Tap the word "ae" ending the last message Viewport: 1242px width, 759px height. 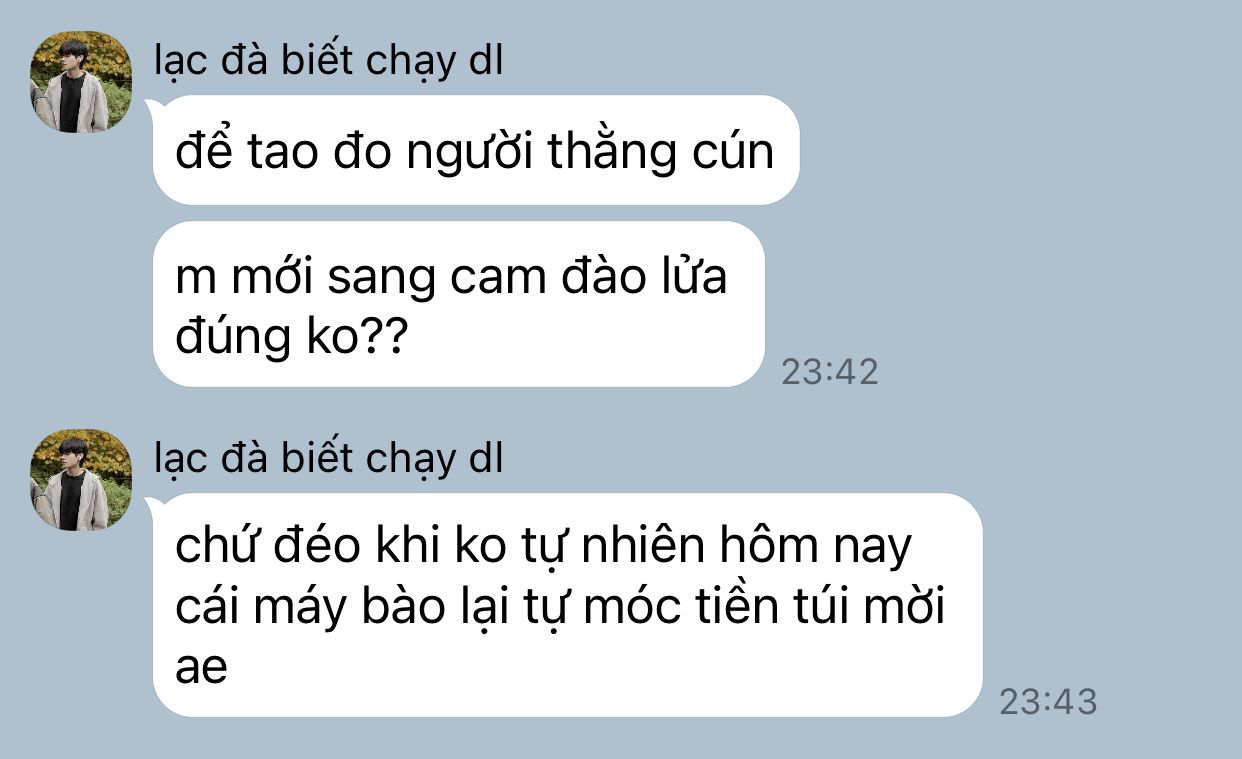pos(202,668)
